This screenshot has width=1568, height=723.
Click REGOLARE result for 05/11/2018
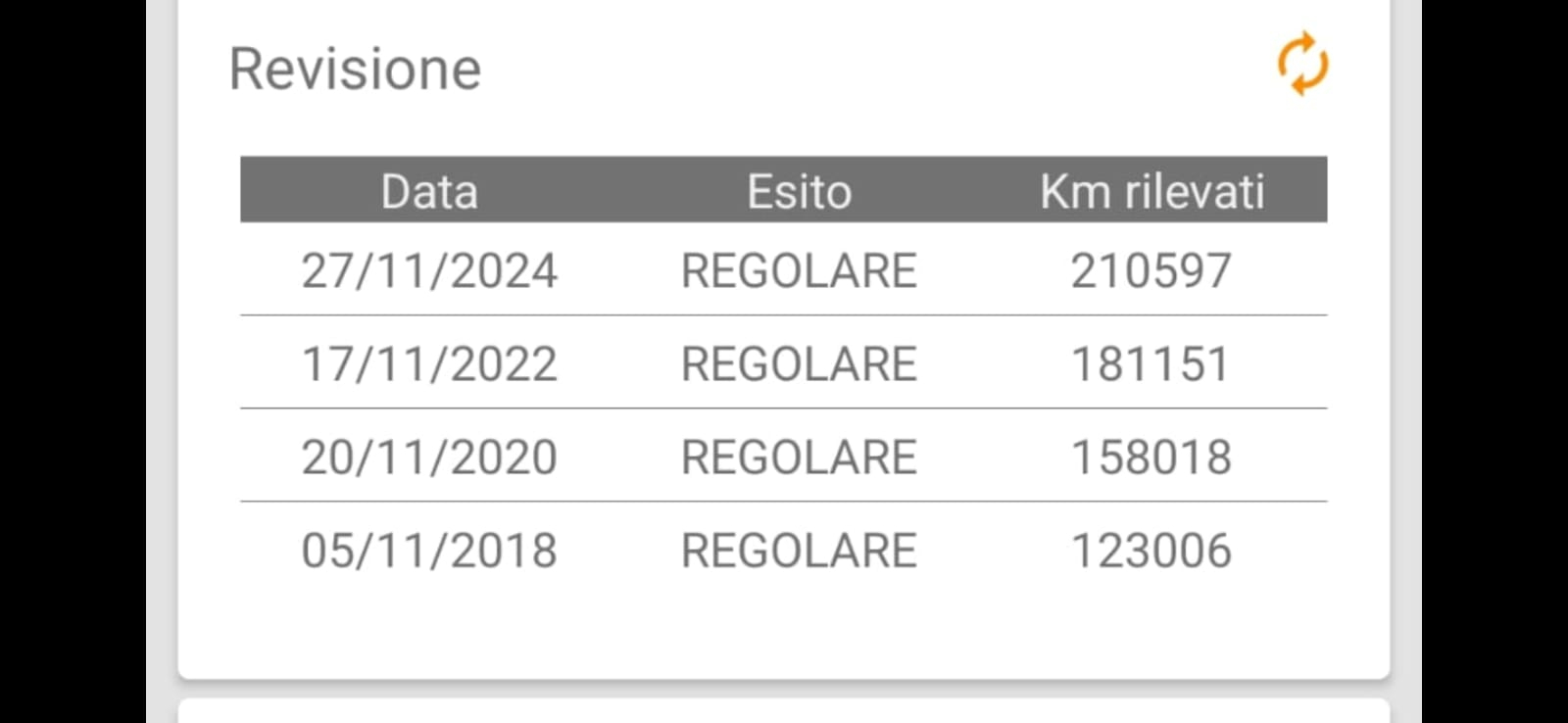click(x=799, y=551)
